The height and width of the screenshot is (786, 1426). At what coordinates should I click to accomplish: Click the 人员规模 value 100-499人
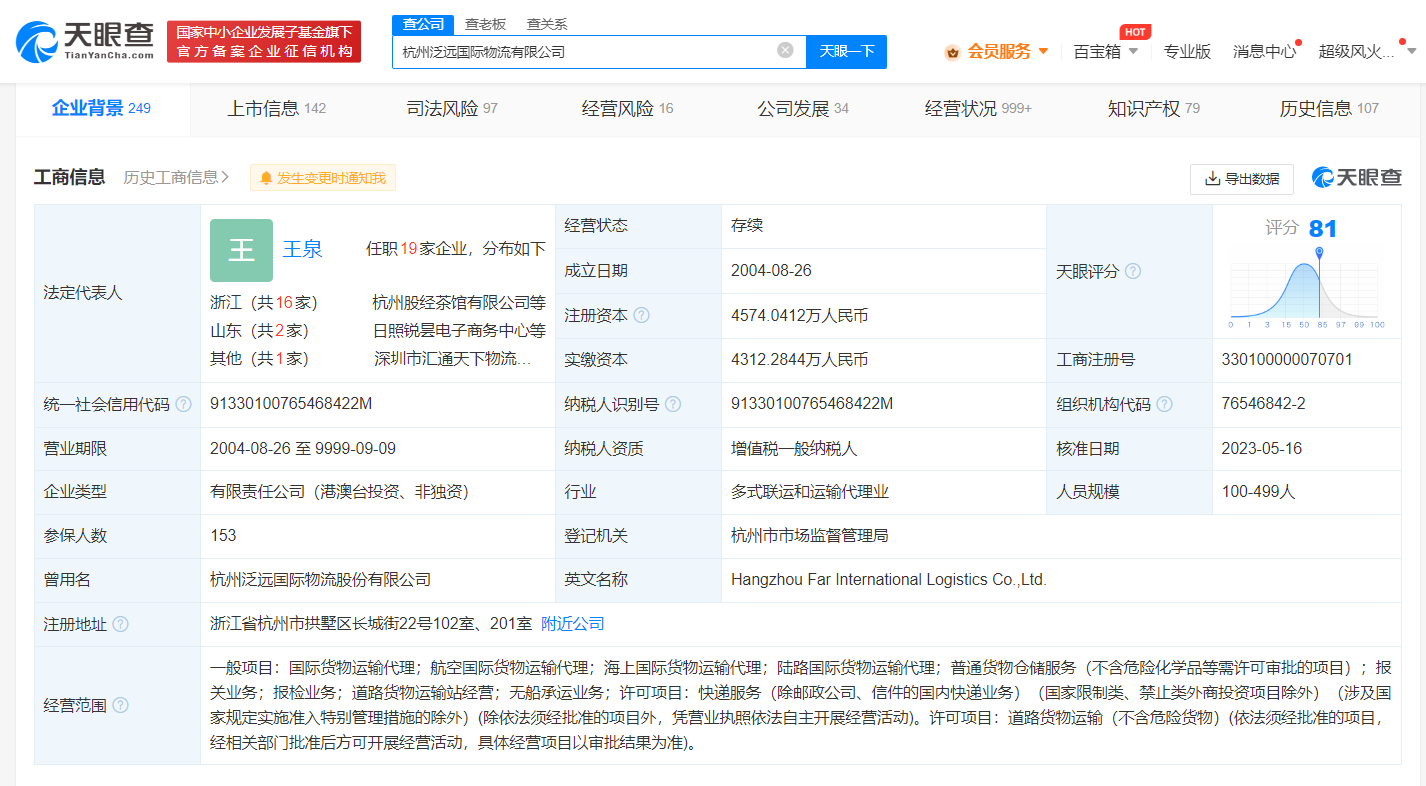1258,492
